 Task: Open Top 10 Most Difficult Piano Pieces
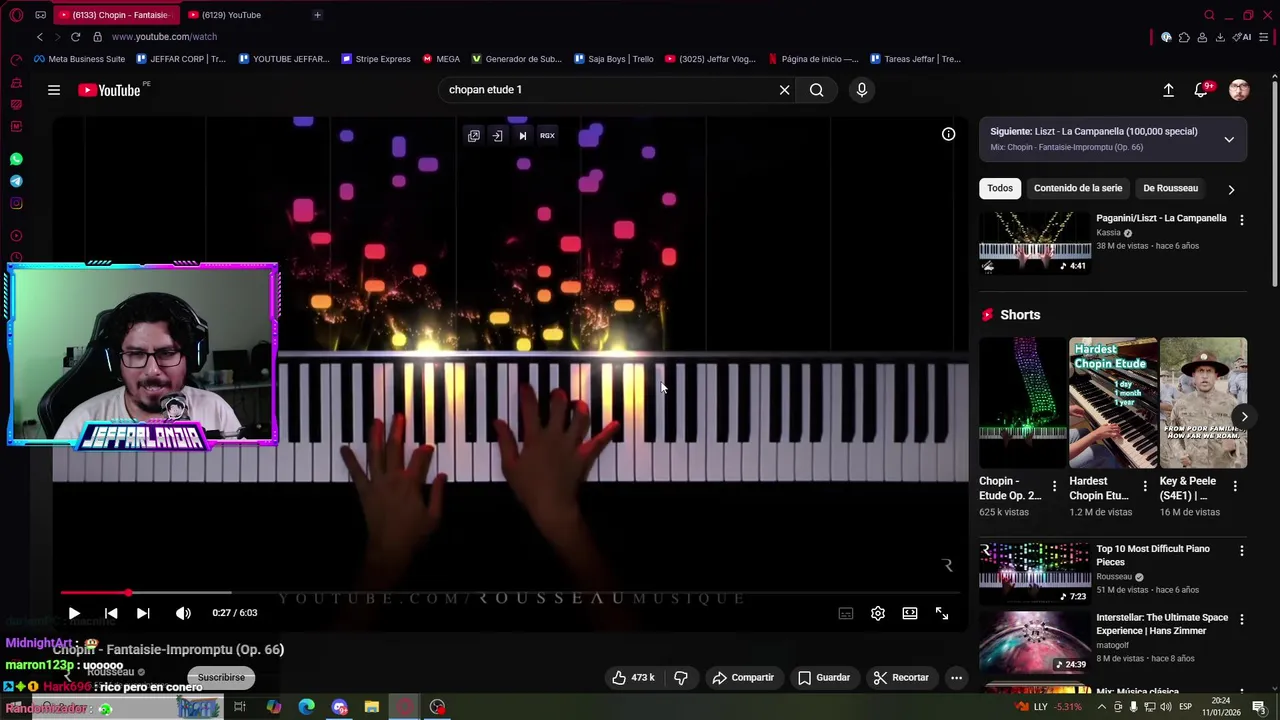pos(1035,573)
